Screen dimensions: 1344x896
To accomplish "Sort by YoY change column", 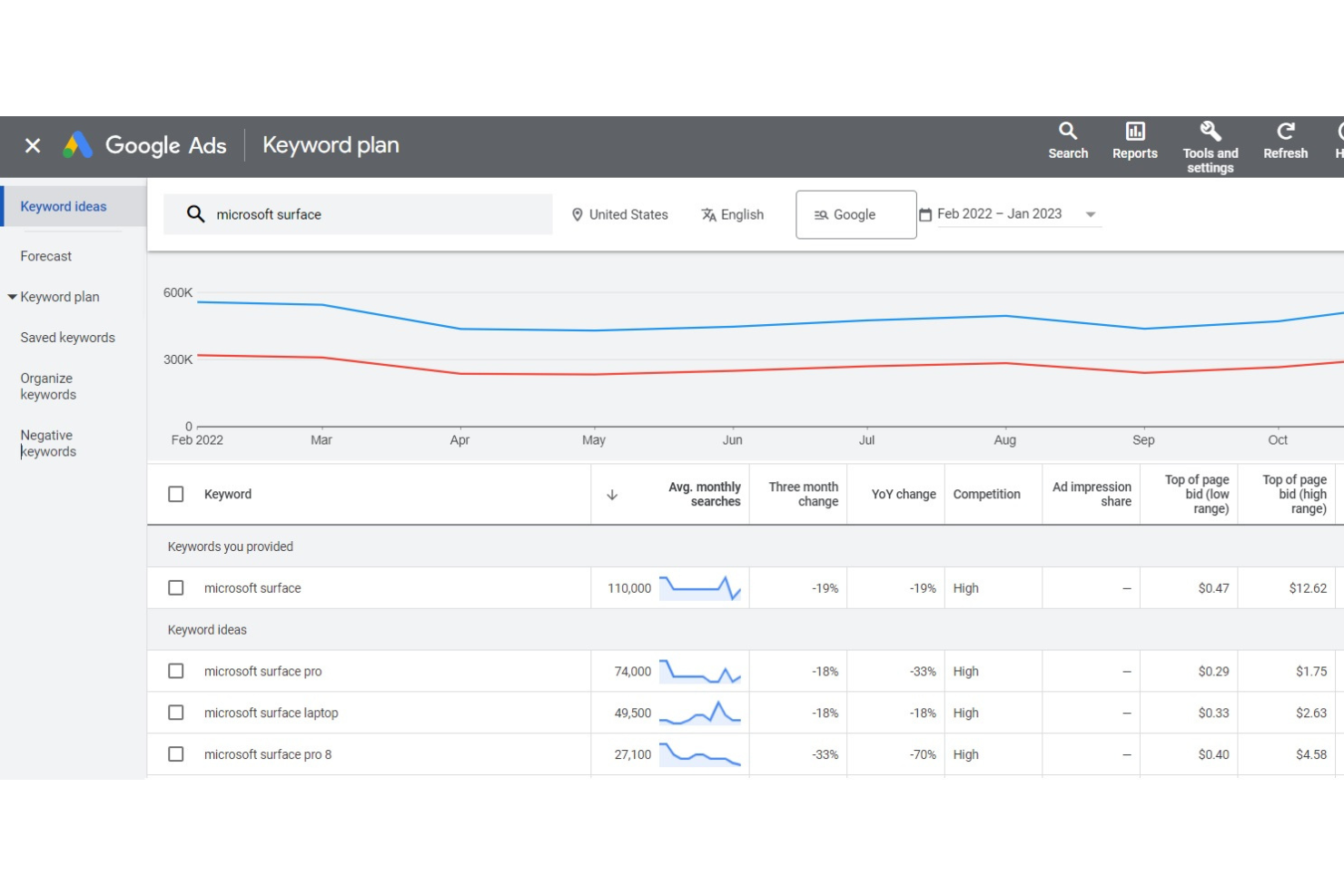I will click(904, 495).
